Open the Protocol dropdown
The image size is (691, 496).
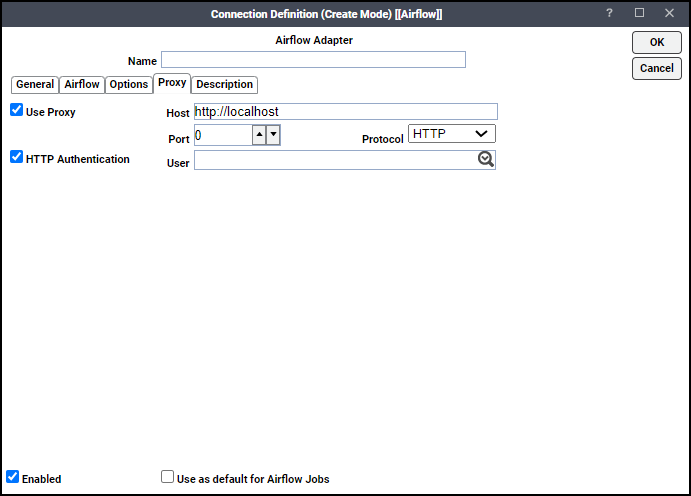[452, 133]
